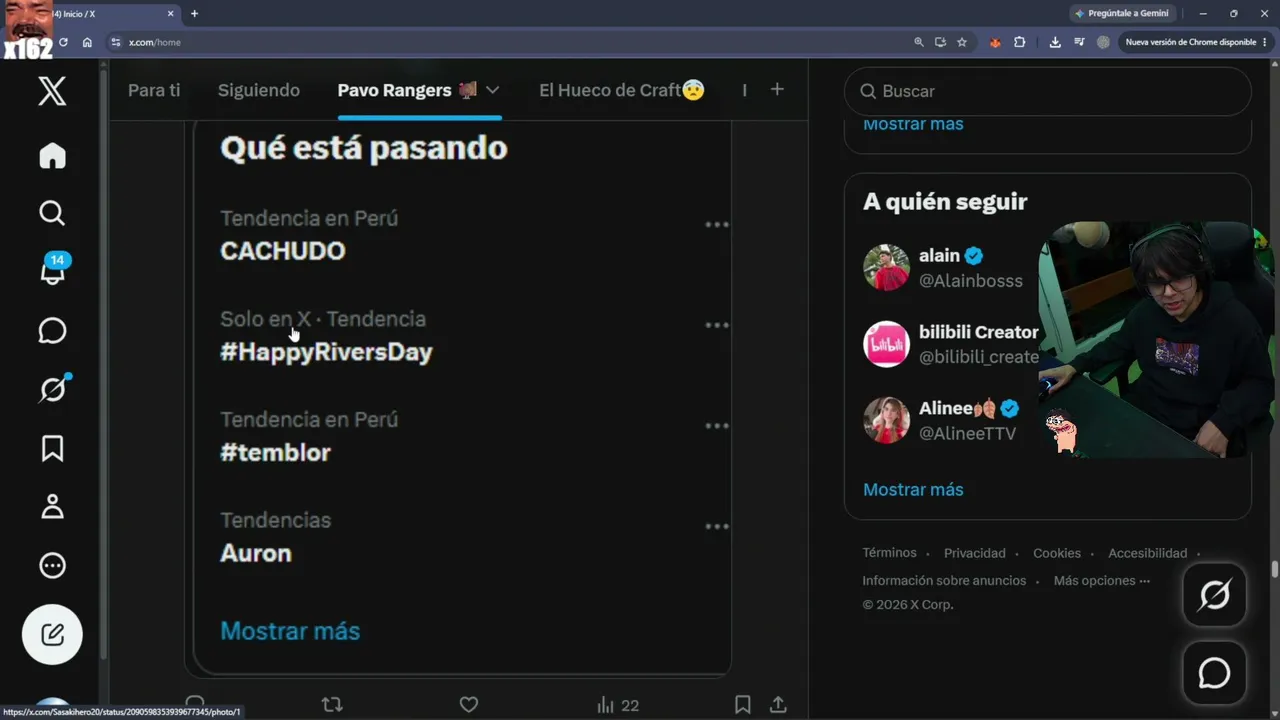This screenshot has width=1280, height=720.
Task: Open Chrome extensions puzzle icon
Action: point(1019,42)
